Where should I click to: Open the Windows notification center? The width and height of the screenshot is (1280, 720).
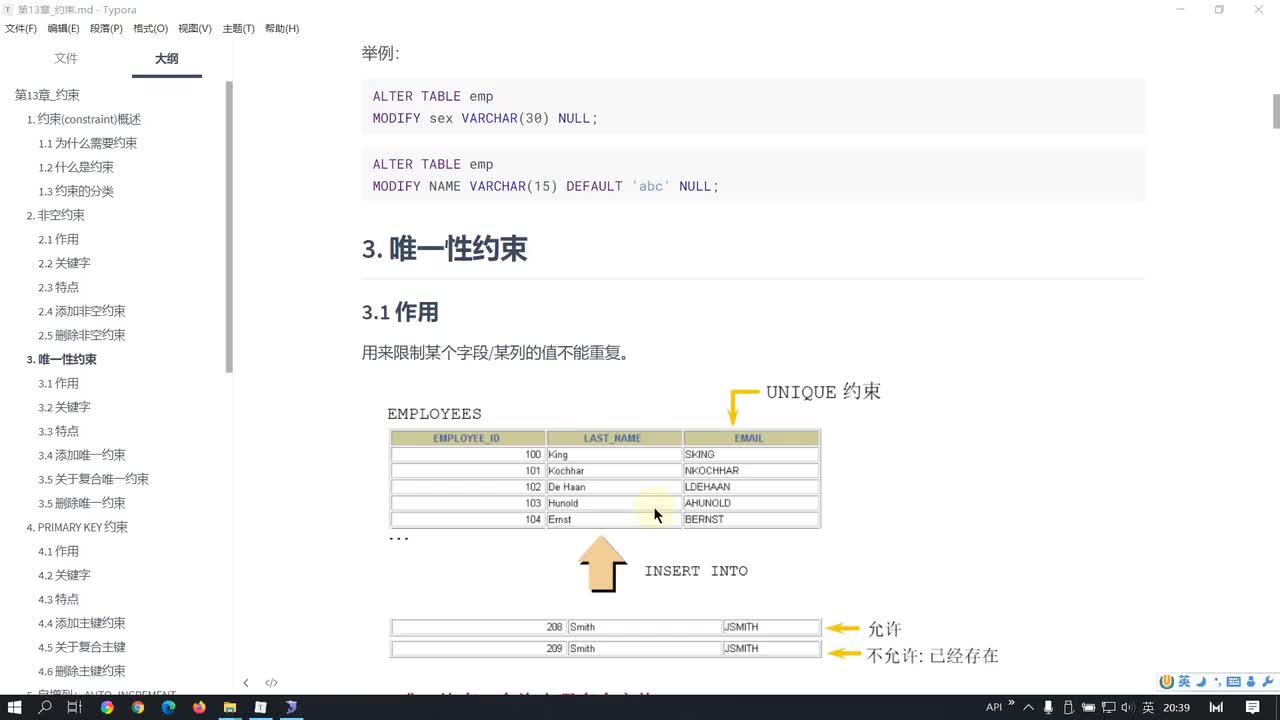coord(1253,707)
